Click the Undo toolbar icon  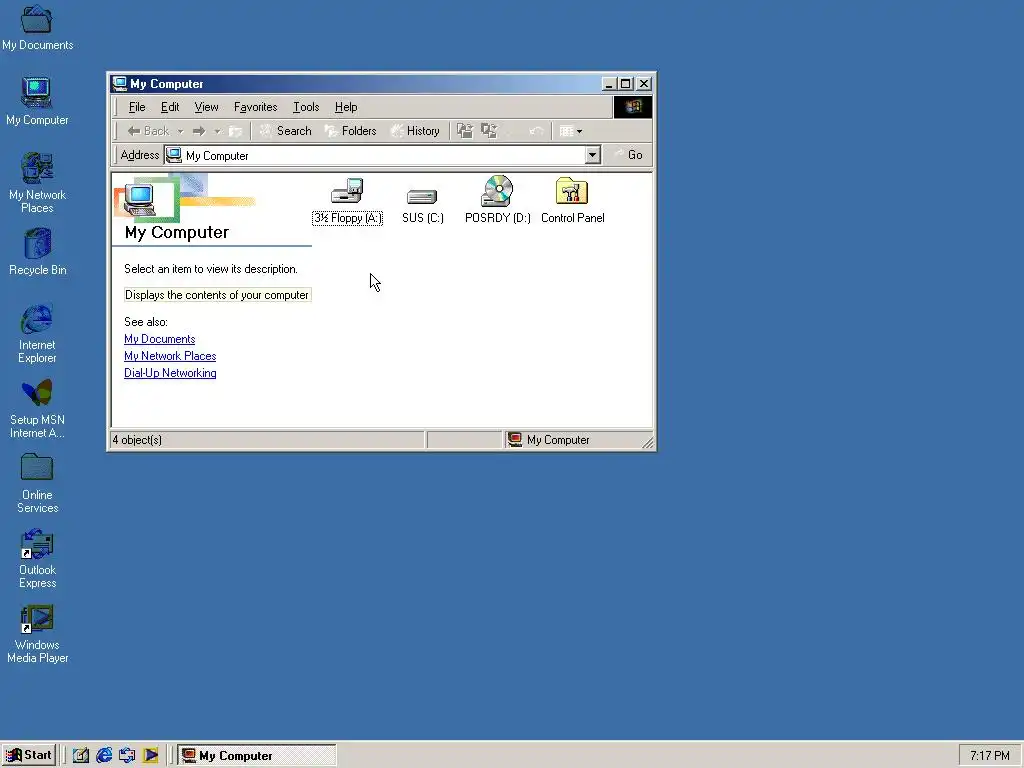click(x=536, y=131)
